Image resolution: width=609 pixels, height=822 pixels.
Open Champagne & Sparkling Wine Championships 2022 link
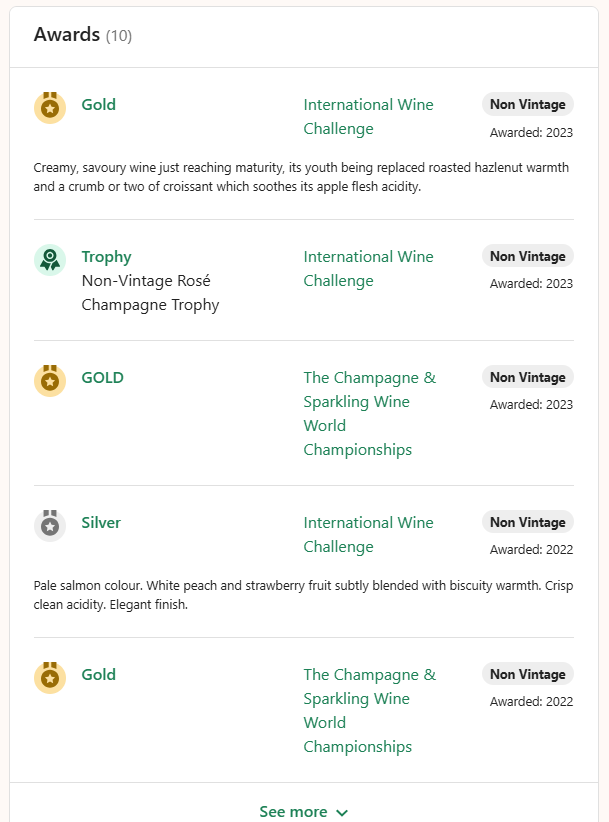pyautogui.click(x=369, y=710)
